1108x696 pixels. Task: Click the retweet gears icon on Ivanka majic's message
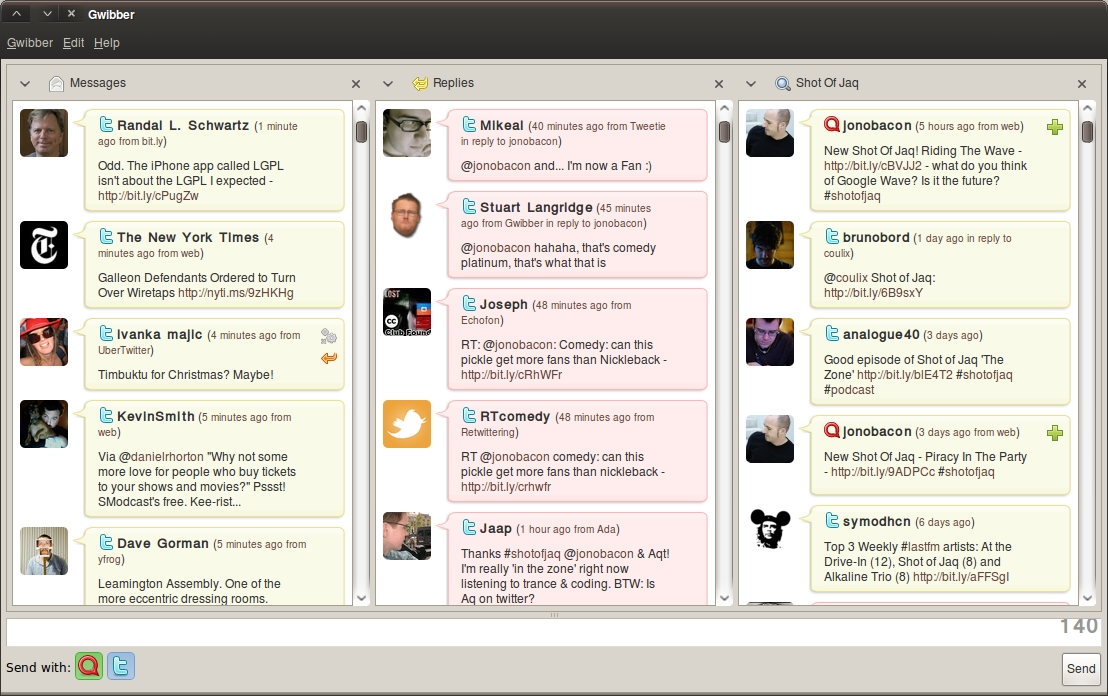click(329, 336)
